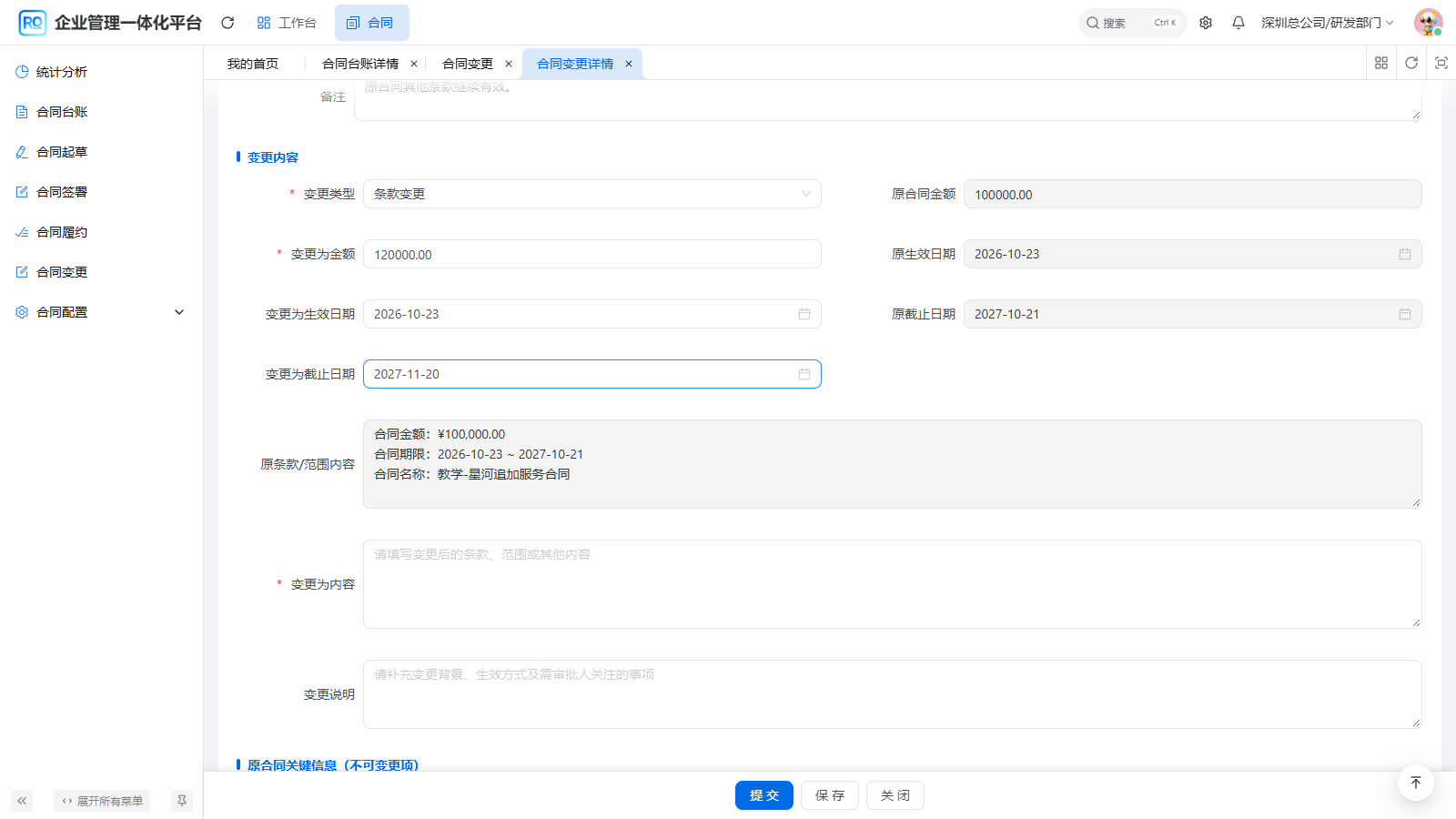Viewport: 1456px width, 819px height.
Task: Click the 搜索 search box
Action: (x=1132, y=23)
